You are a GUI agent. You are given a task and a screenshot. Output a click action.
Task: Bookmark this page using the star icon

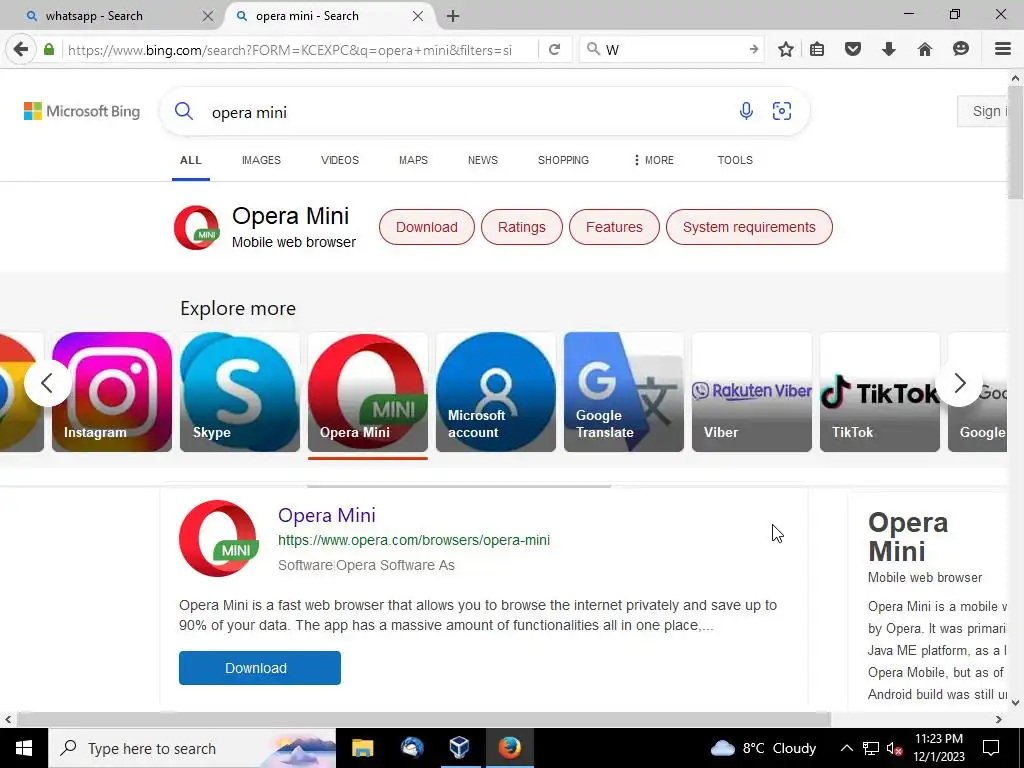tap(786, 49)
